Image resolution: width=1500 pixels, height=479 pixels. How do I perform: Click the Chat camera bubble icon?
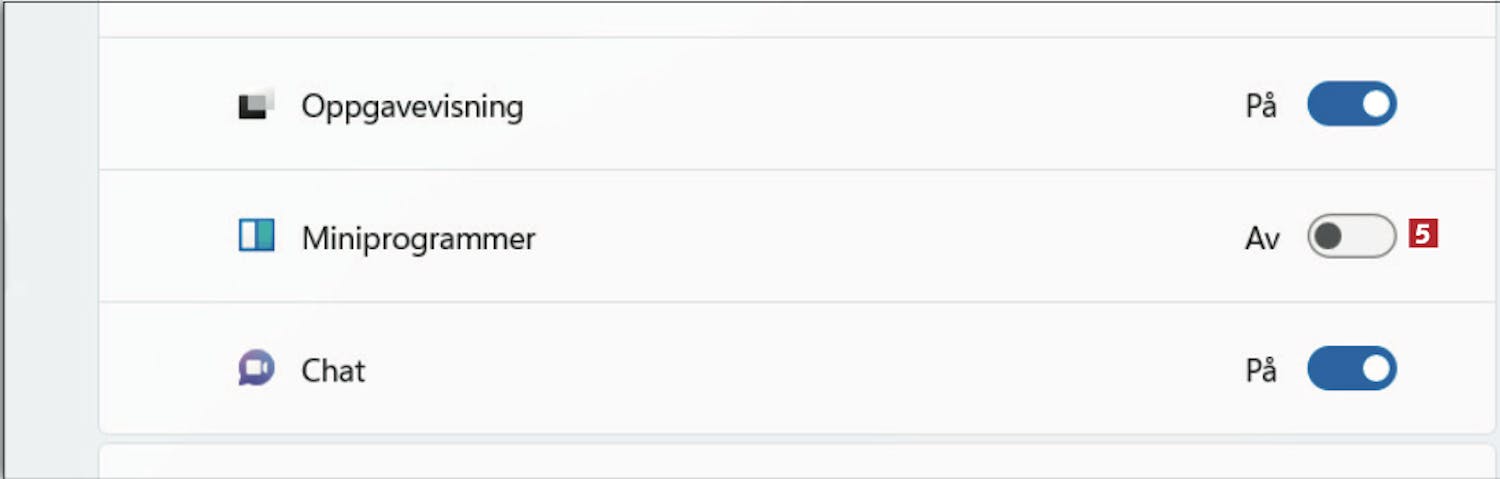(x=256, y=369)
